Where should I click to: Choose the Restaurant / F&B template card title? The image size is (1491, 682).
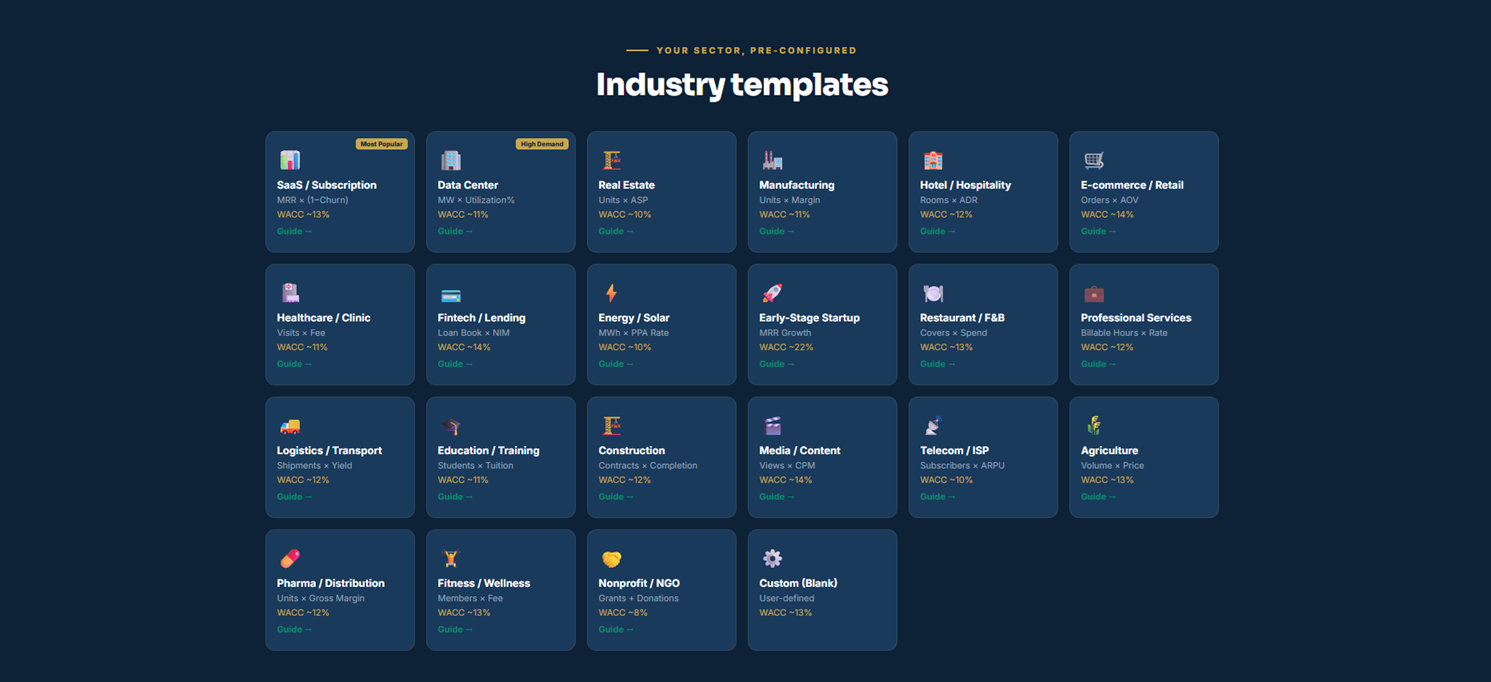pyautogui.click(x=962, y=318)
